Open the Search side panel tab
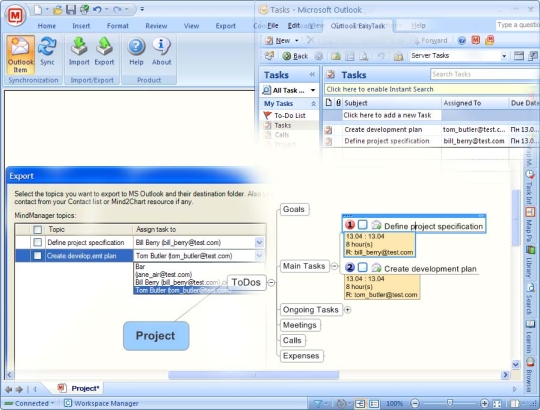The image size is (540, 410). point(529,298)
